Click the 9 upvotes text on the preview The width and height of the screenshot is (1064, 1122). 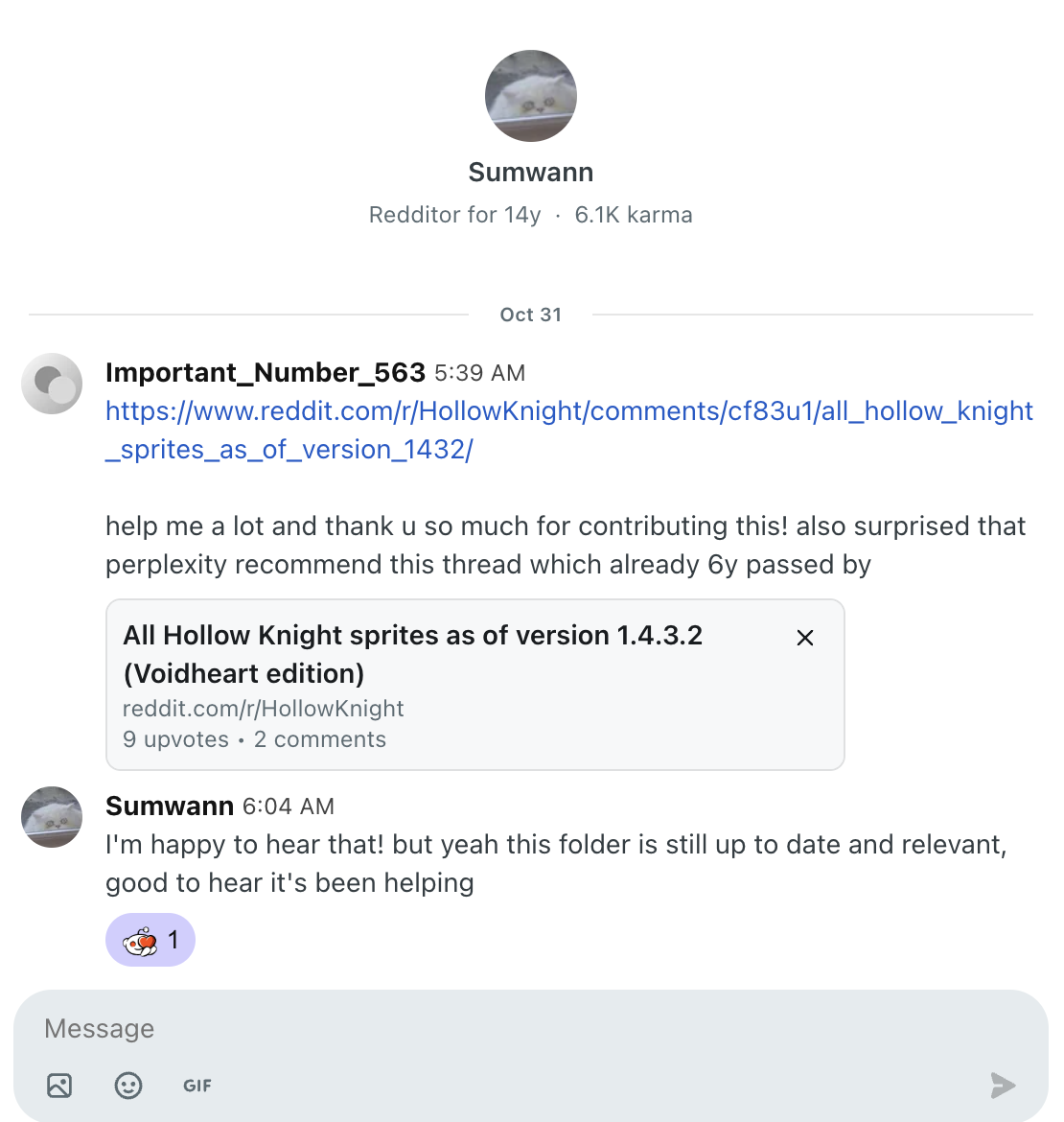tap(175, 739)
